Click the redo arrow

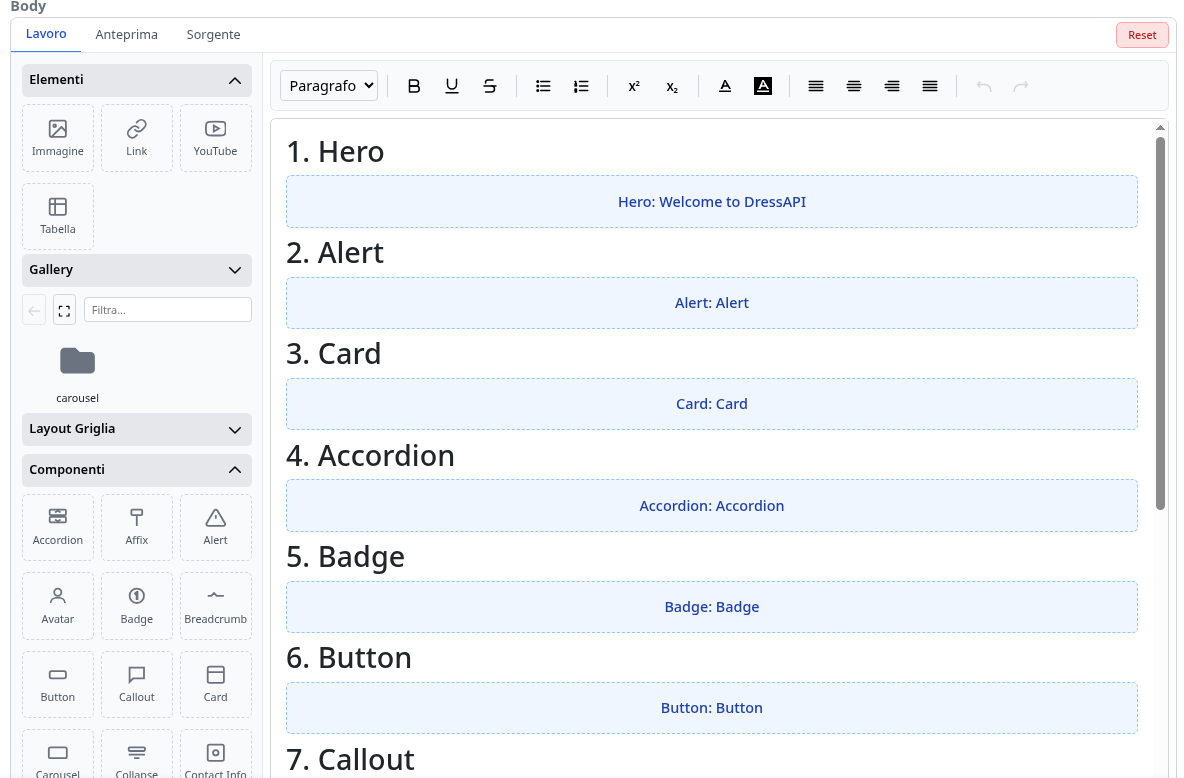[x=1021, y=86]
